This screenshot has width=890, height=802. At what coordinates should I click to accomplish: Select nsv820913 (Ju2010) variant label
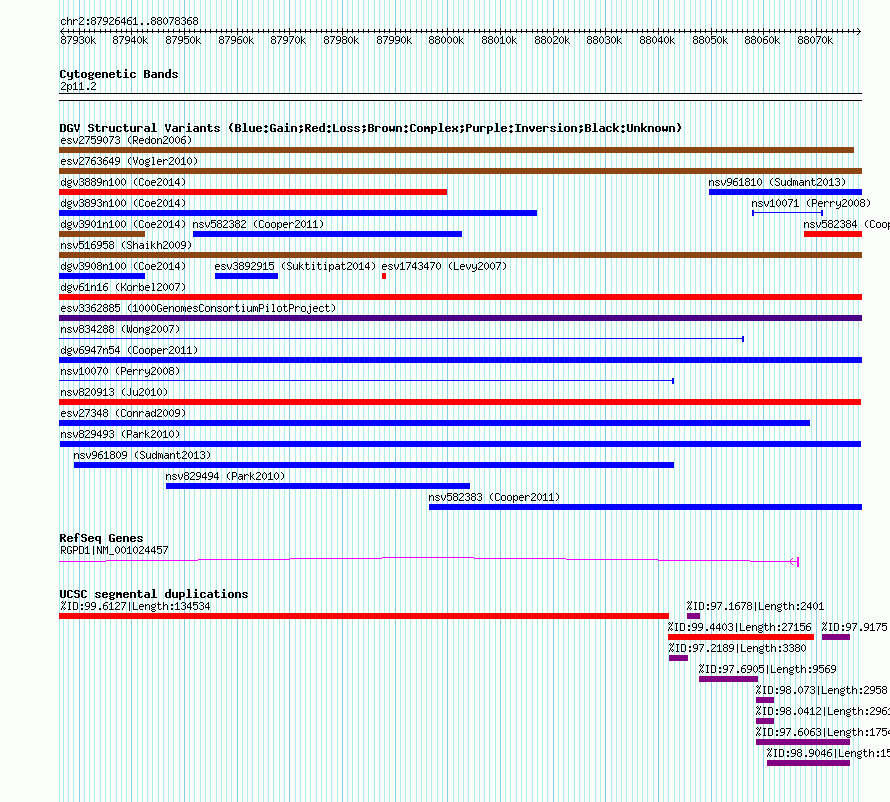point(114,392)
